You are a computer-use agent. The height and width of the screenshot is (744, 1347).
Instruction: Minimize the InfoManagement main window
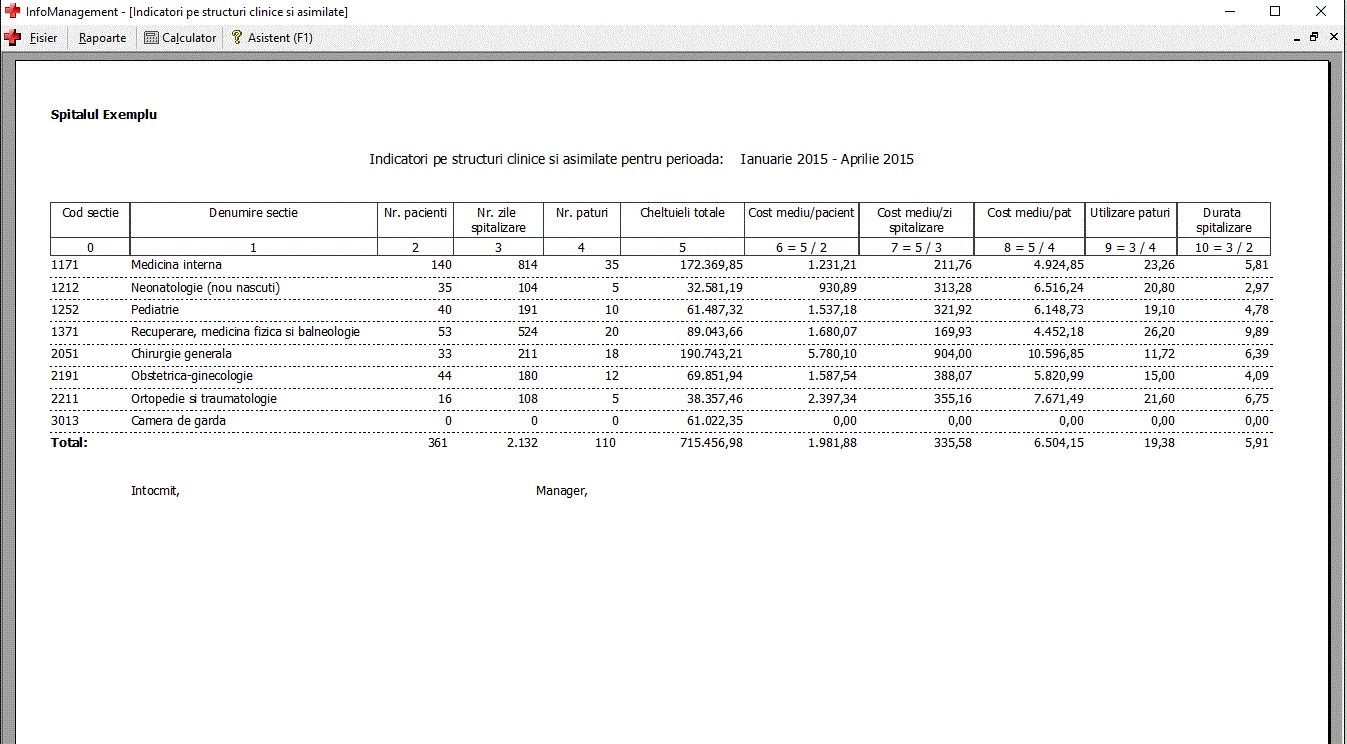tap(1229, 11)
